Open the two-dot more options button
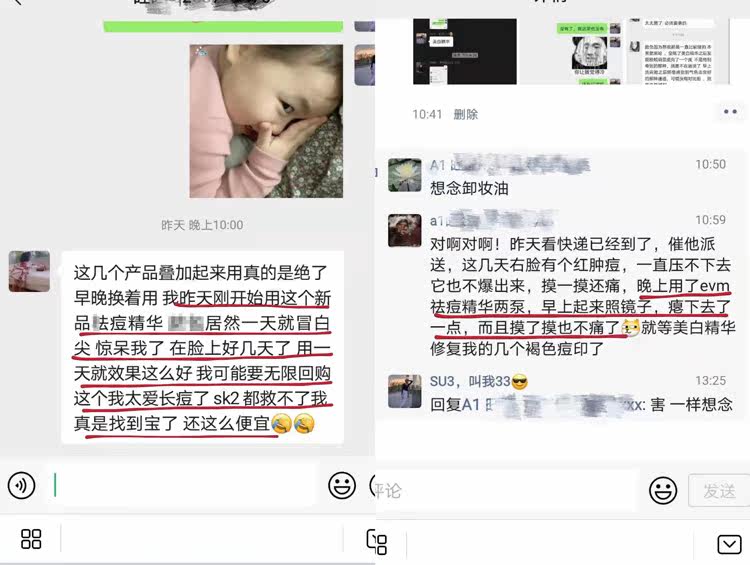Image resolution: width=750 pixels, height=565 pixels. coord(730,112)
